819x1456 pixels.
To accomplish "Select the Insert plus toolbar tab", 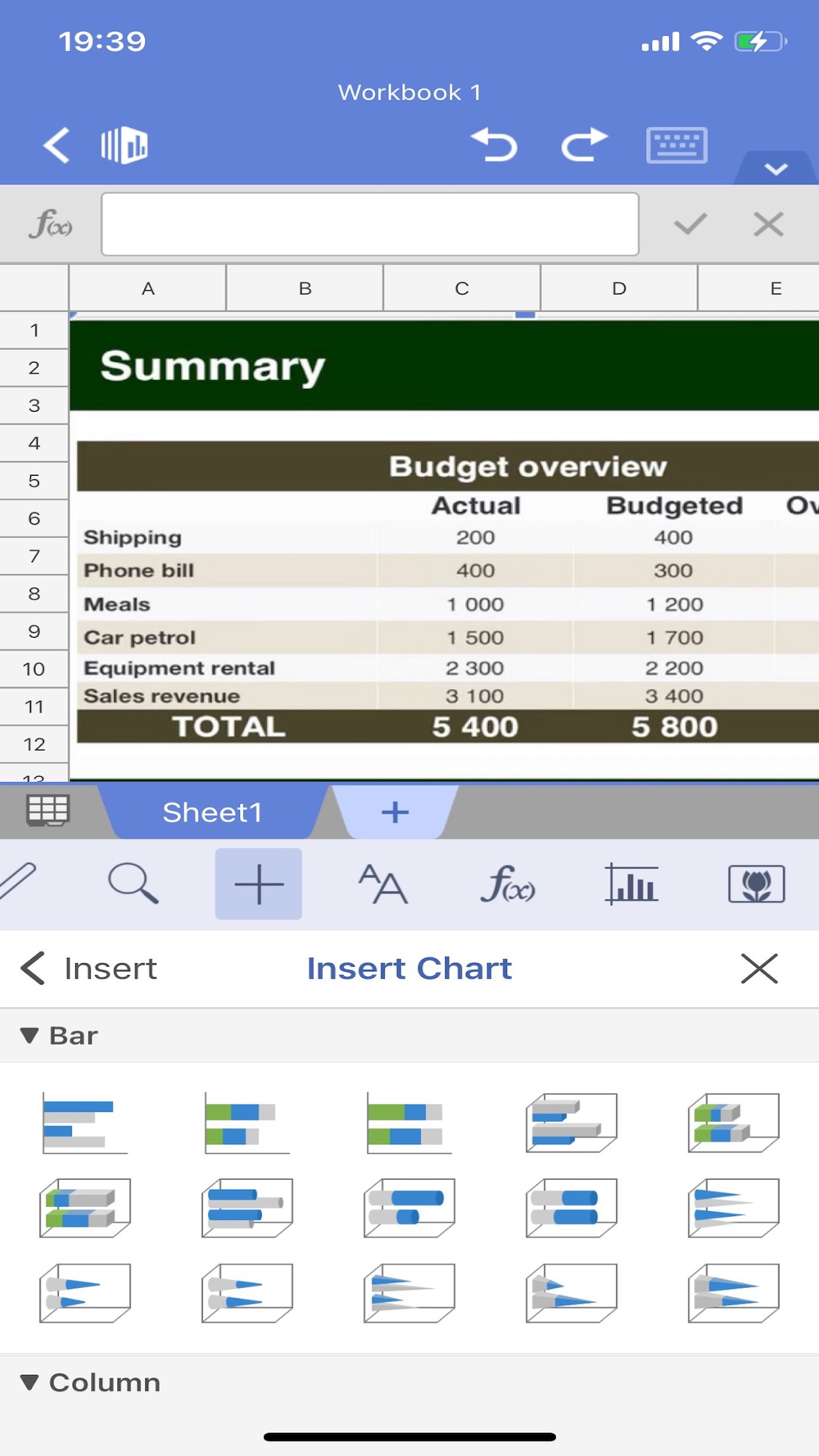I will (259, 884).
